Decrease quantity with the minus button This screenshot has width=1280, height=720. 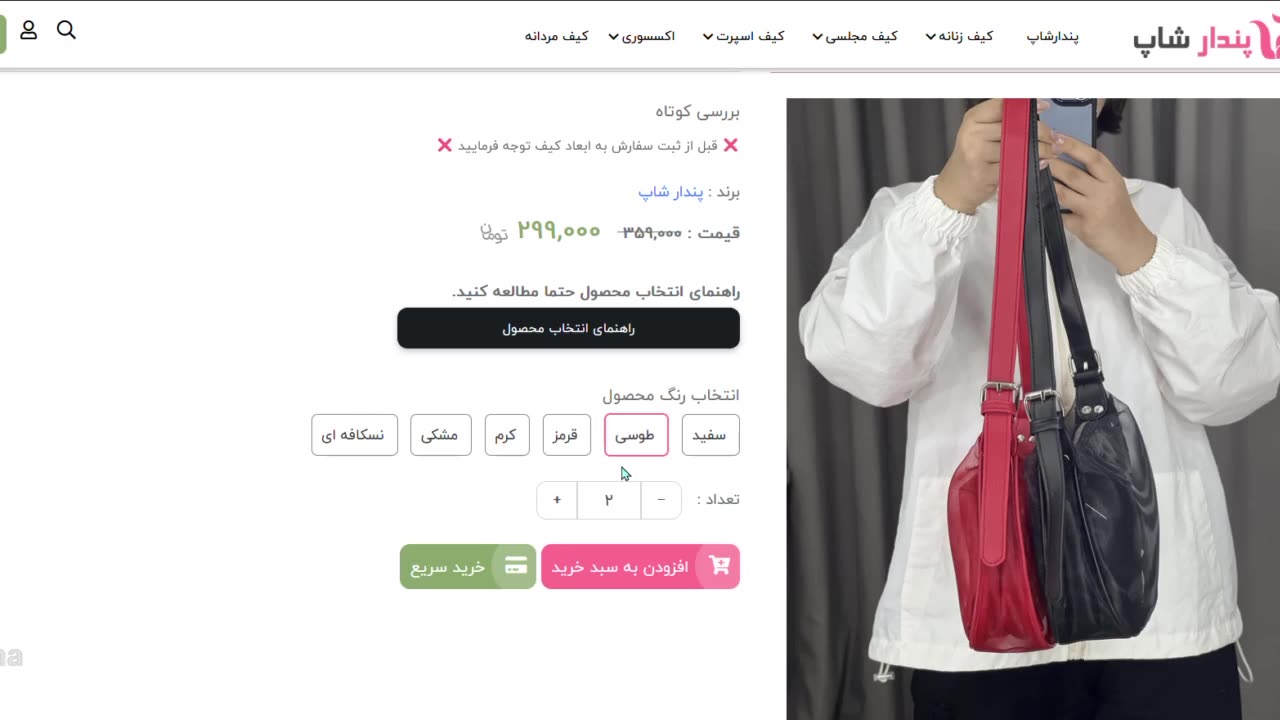661,500
